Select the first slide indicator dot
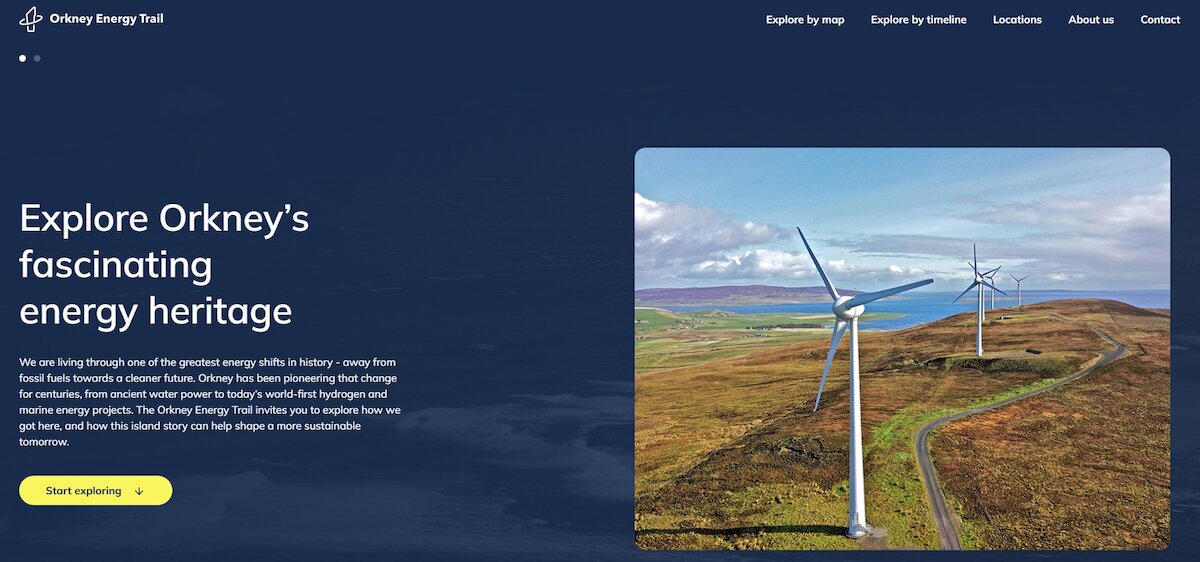1200x562 pixels. (23, 58)
